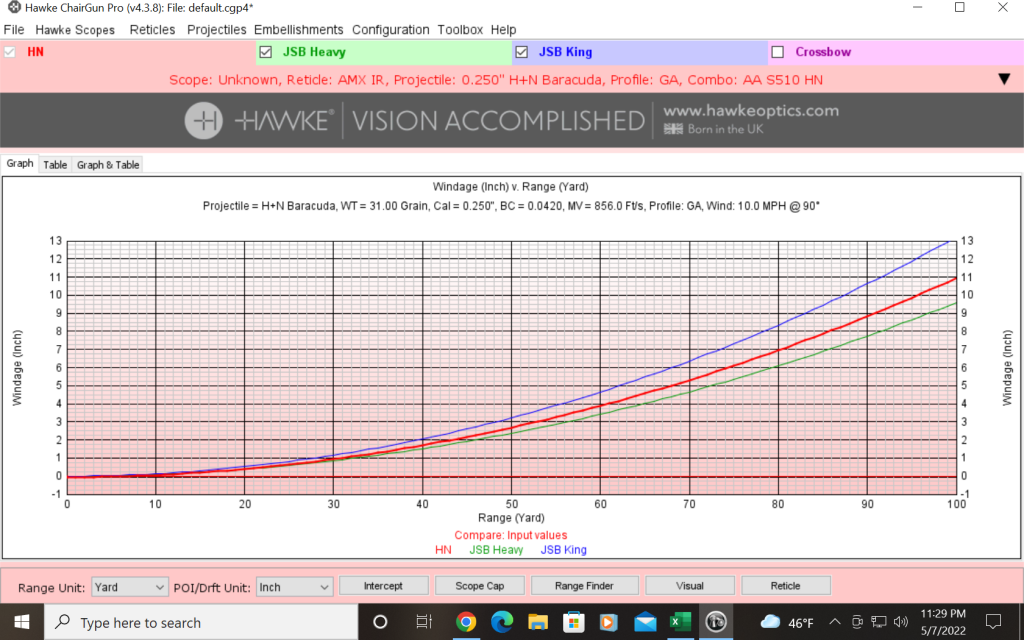The height and width of the screenshot is (640, 1024).
Task: Open the Help menu
Action: point(504,30)
